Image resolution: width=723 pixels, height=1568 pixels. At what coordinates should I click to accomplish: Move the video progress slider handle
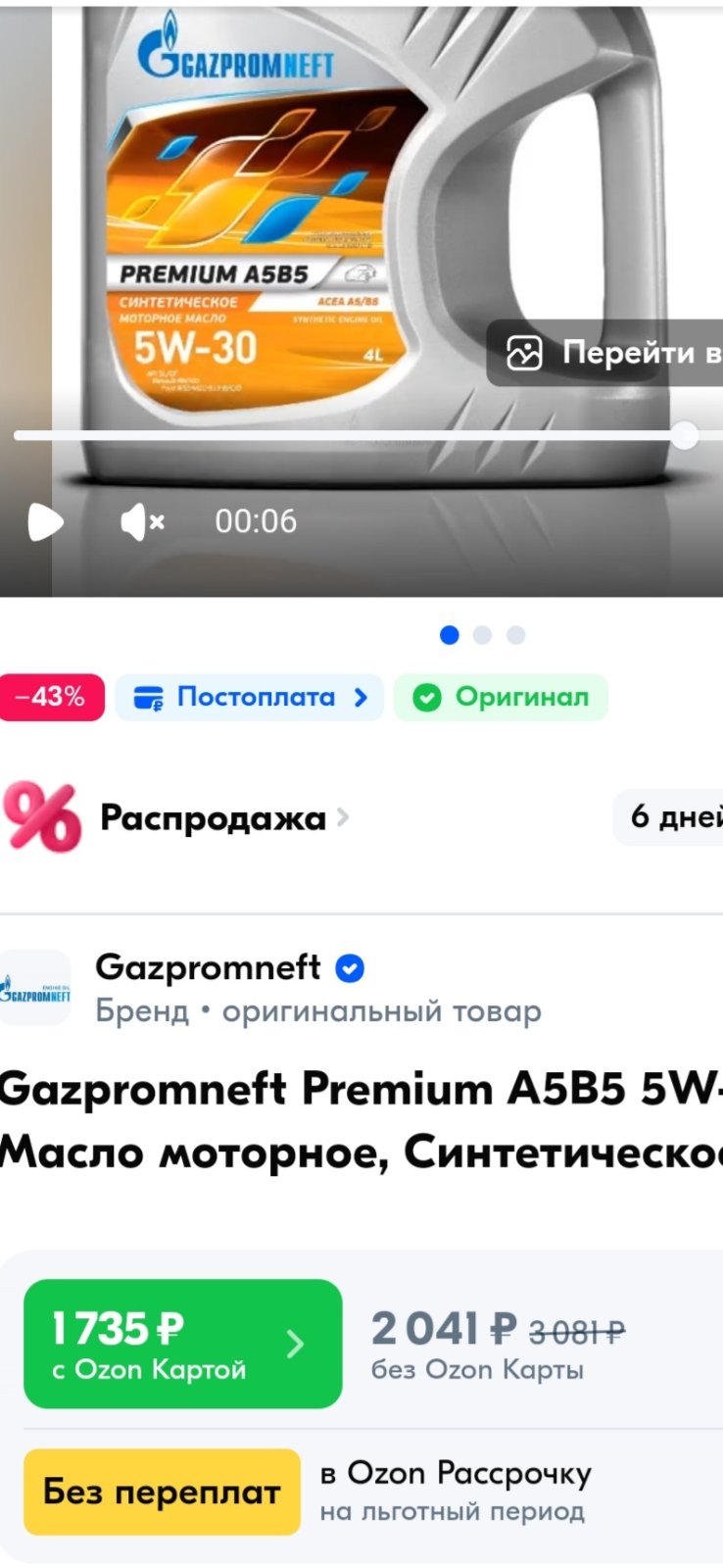[x=684, y=435]
